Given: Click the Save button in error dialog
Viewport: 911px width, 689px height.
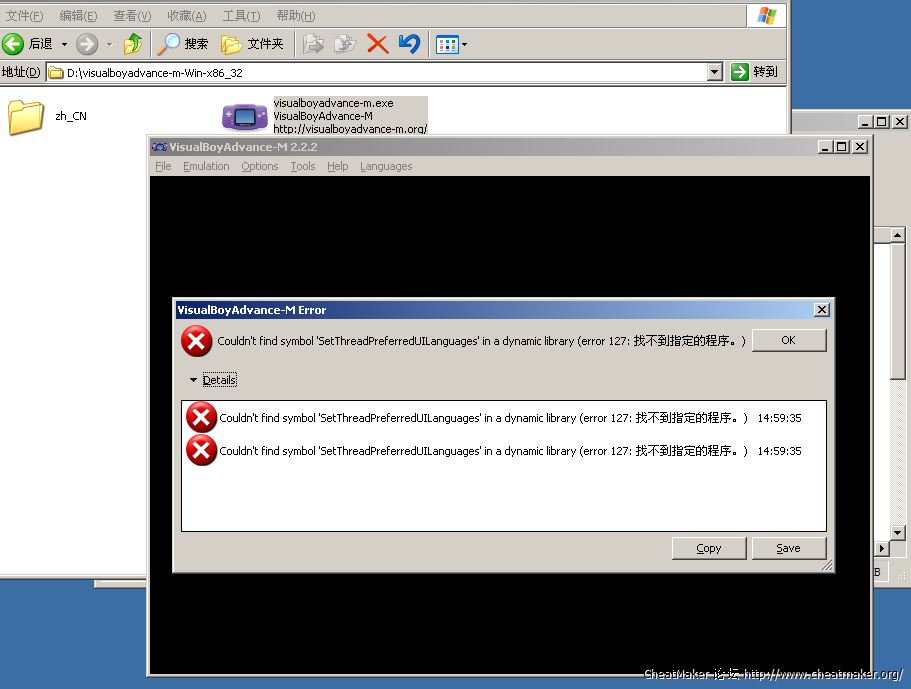Looking at the screenshot, I should (788, 548).
